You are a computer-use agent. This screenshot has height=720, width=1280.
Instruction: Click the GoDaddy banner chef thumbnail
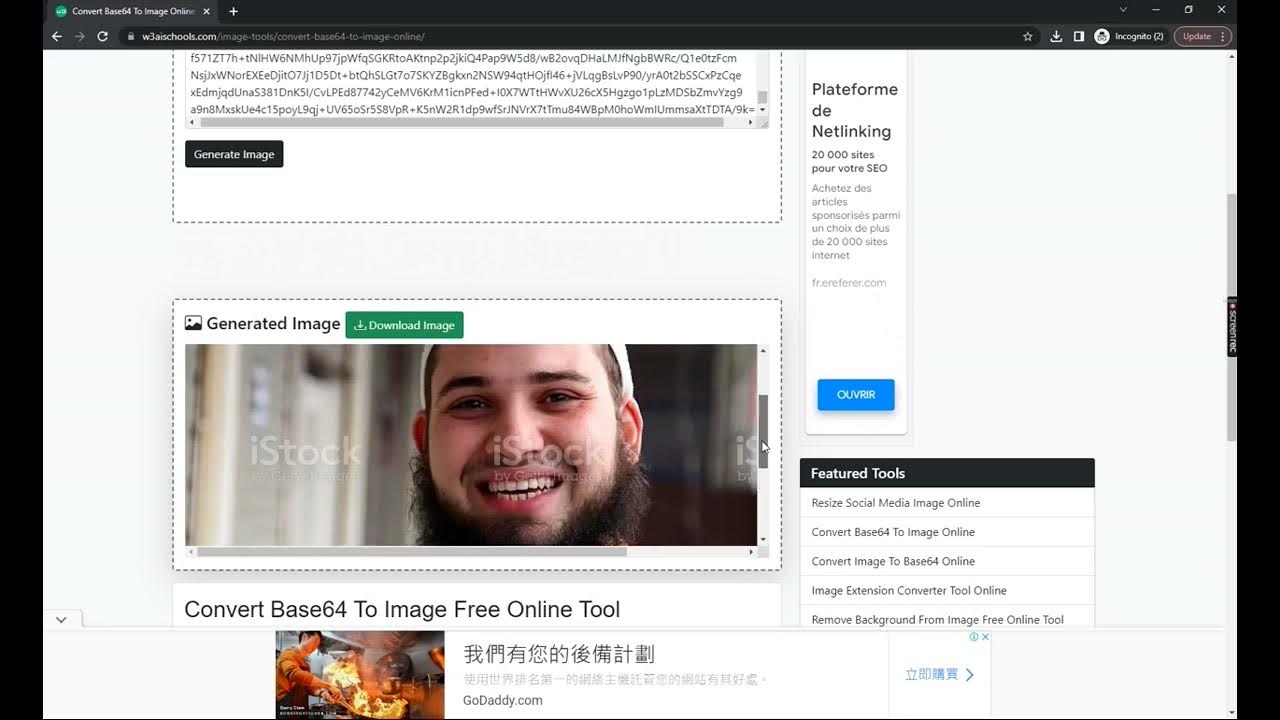click(x=360, y=674)
